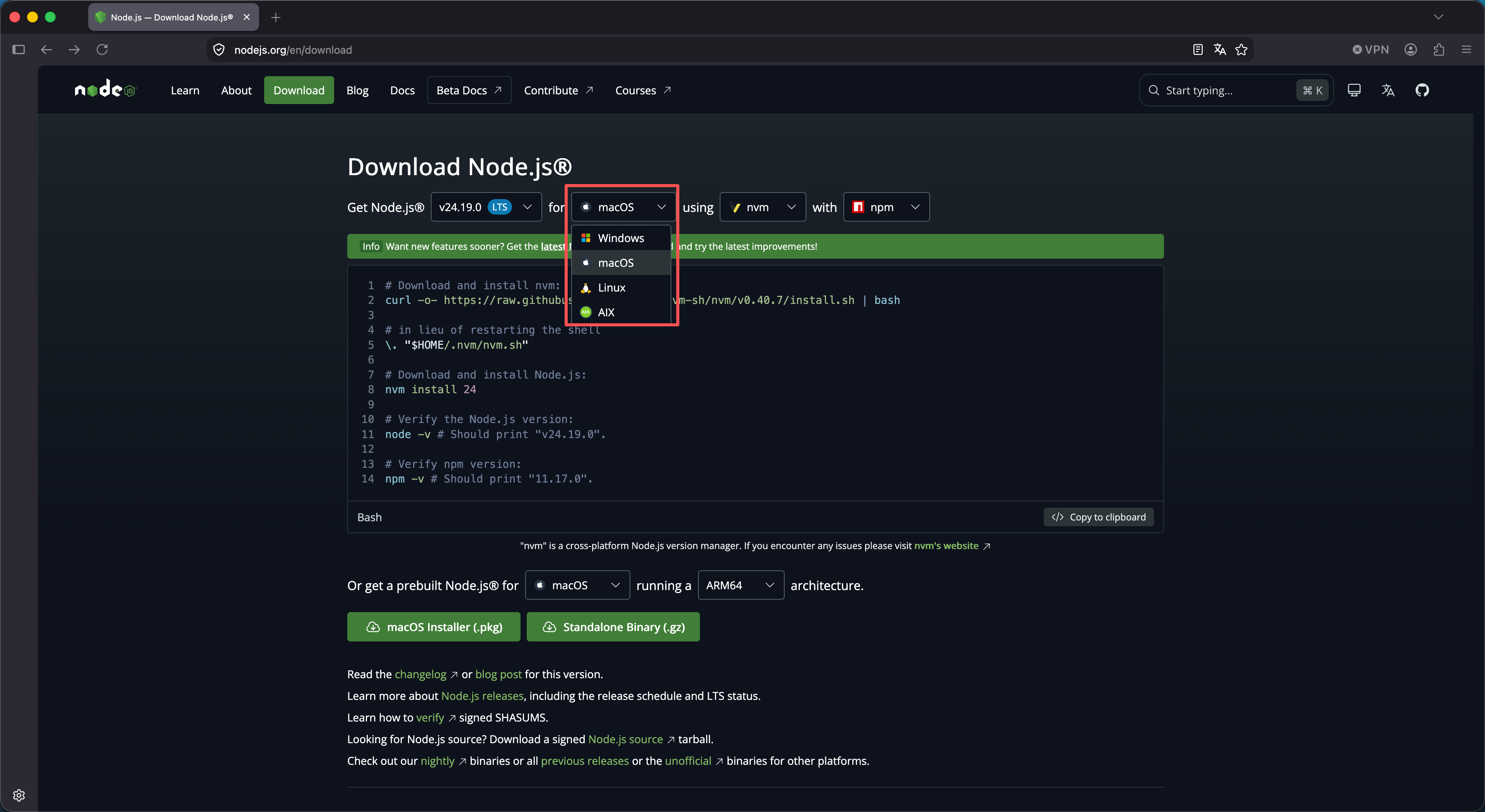The height and width of the screenshot is (812, 1485).
Task: Open reader view icon in address bar
Action: click(1197, 49)
